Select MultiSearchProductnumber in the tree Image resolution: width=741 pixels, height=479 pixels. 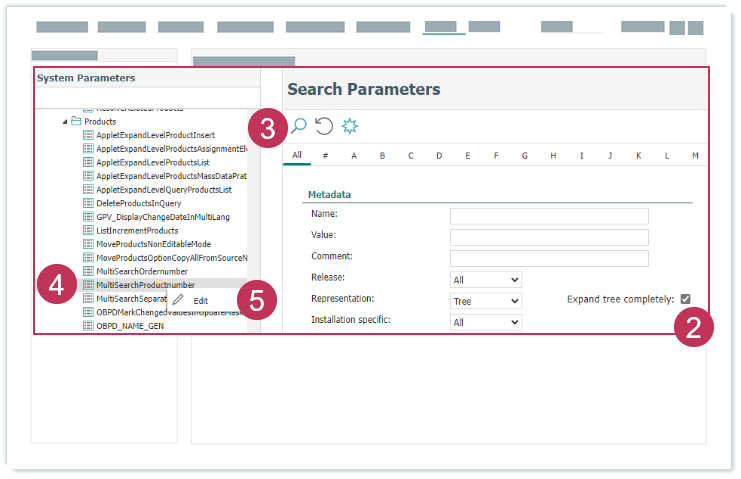[x=145, y=285]
